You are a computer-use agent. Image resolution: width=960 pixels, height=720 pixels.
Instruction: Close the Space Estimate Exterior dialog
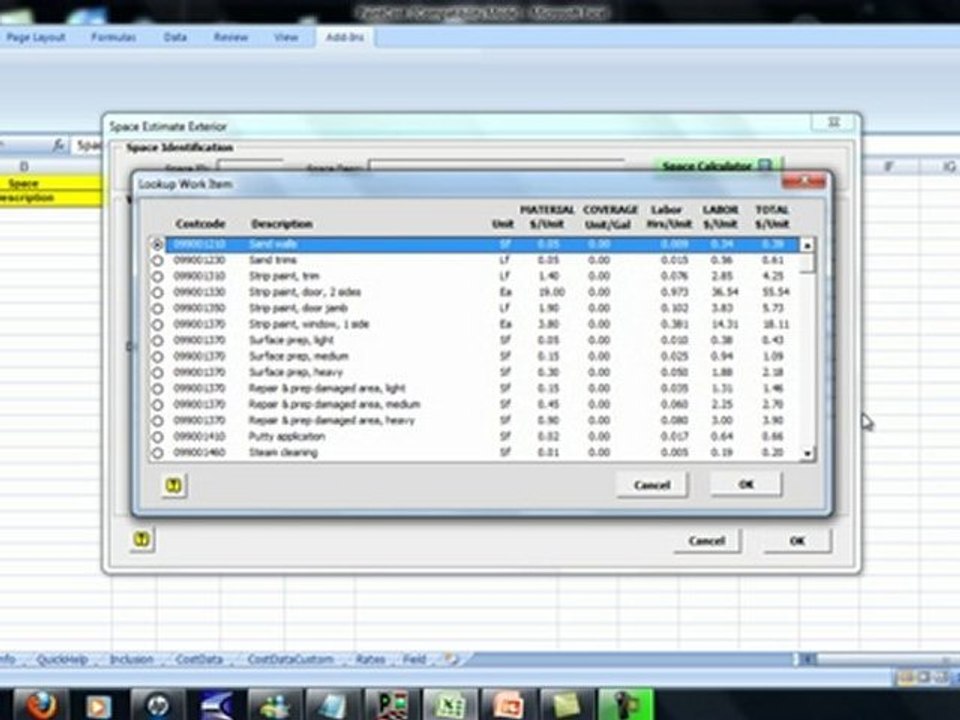point(834,122)
